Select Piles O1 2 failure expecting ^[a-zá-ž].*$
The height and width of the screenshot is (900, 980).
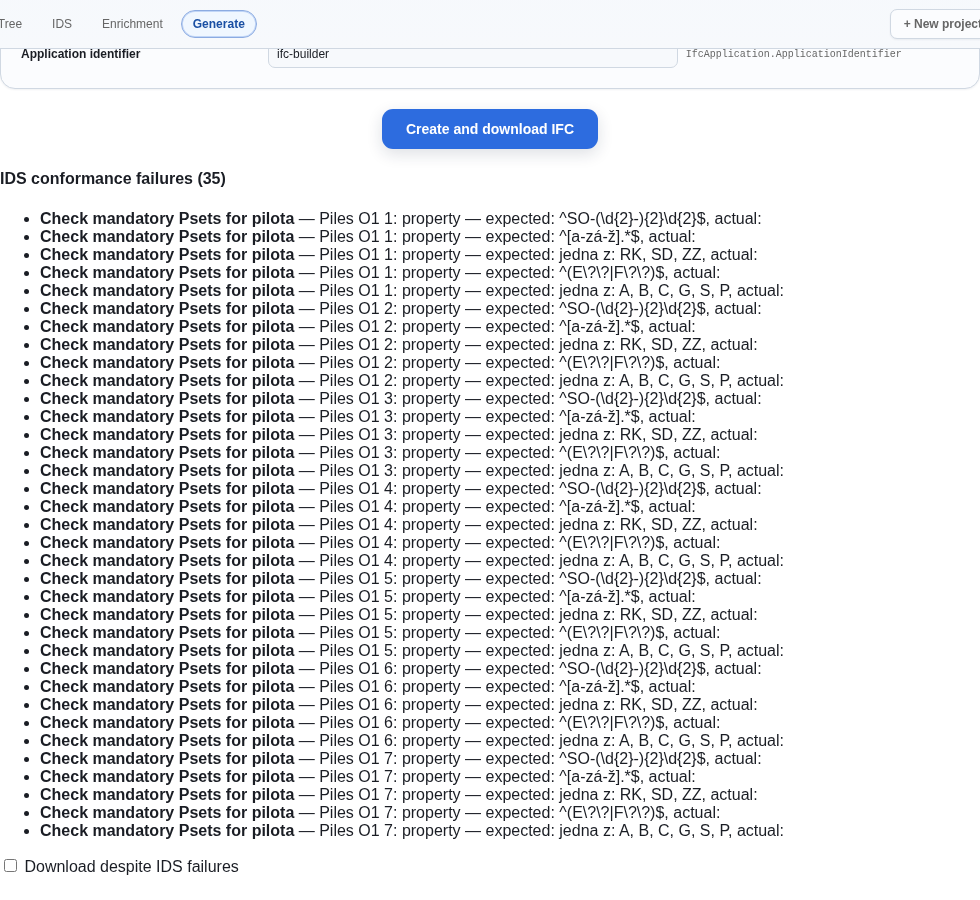tap(368, 327)
